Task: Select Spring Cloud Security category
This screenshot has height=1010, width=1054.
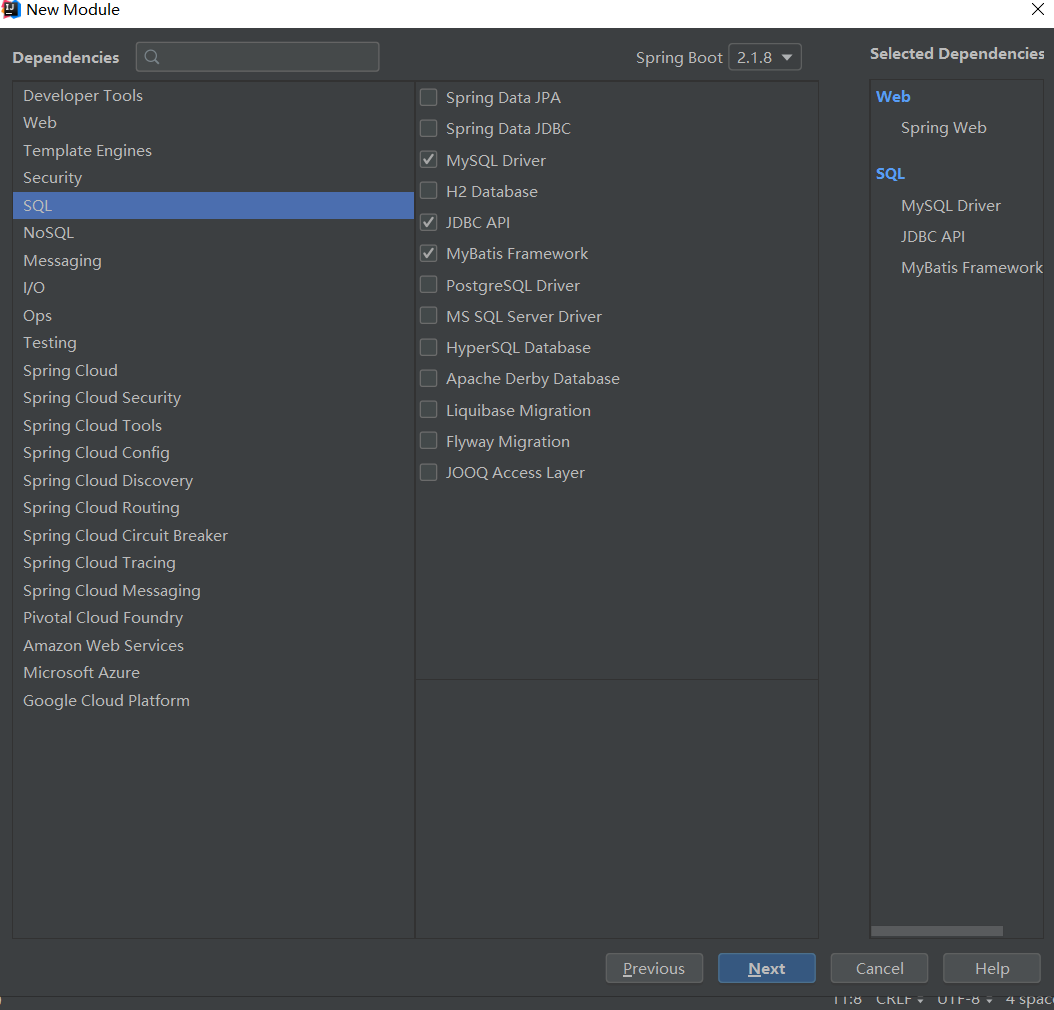Action: click(213, 398)
